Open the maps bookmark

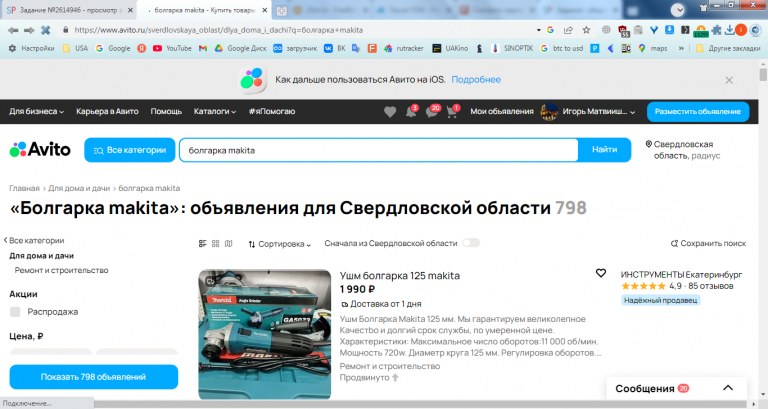[x=652, y=48]
